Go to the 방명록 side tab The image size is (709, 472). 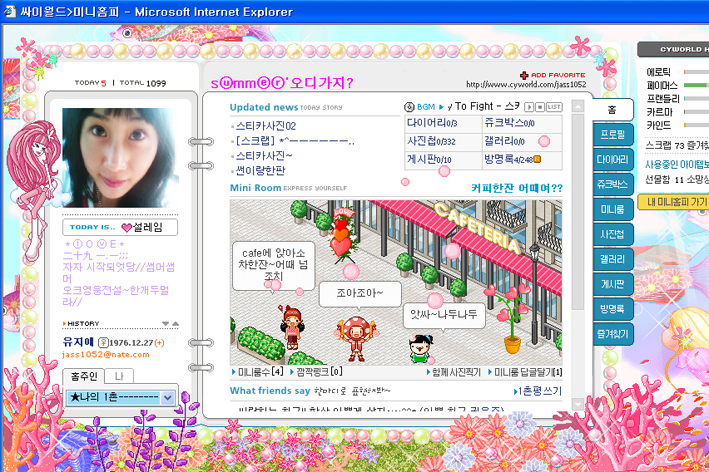coord(612,310)
